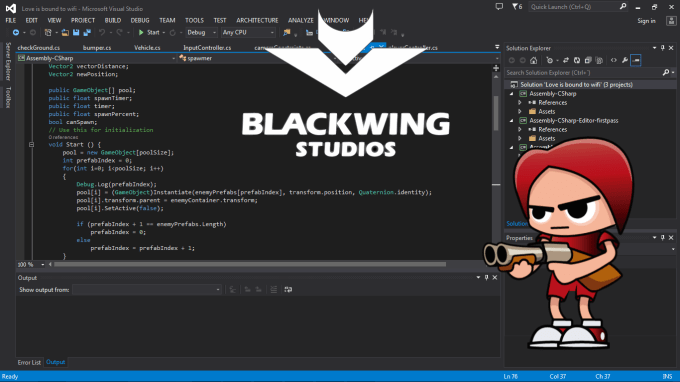Open the Toolbox side tab
This screenshot has width=680, height=382.
pyautogui.click(x=8, y=97)
